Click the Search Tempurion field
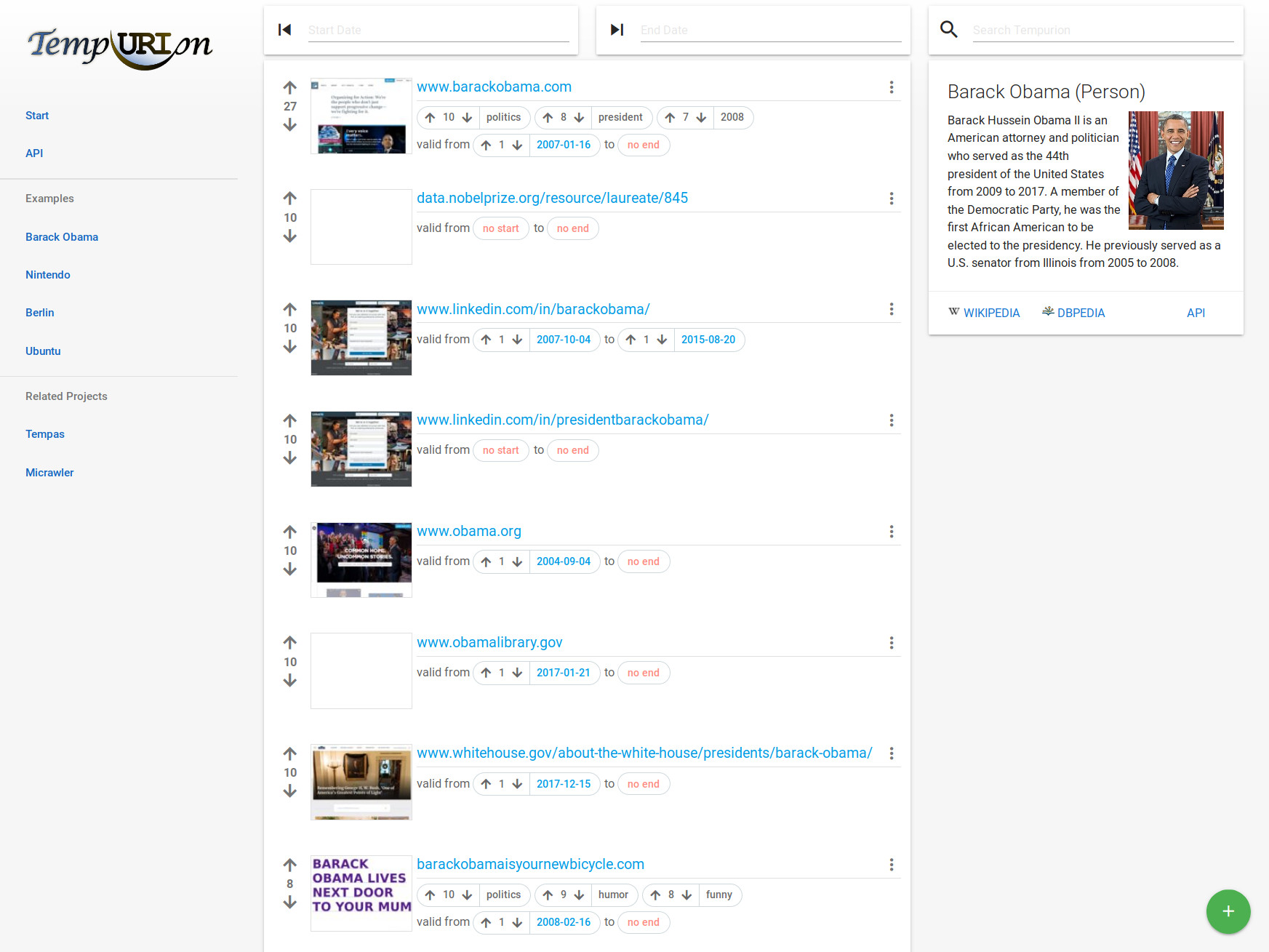 click(1103, 30)
